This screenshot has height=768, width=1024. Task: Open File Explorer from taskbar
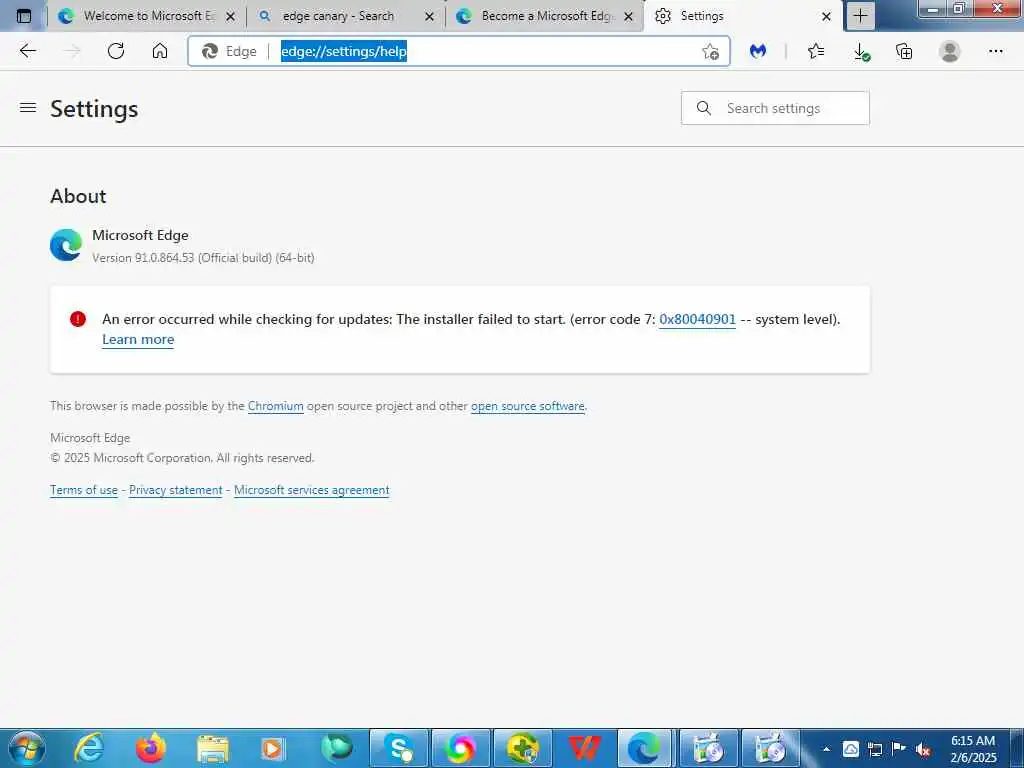pyautogui.click(x=213, y=748)
